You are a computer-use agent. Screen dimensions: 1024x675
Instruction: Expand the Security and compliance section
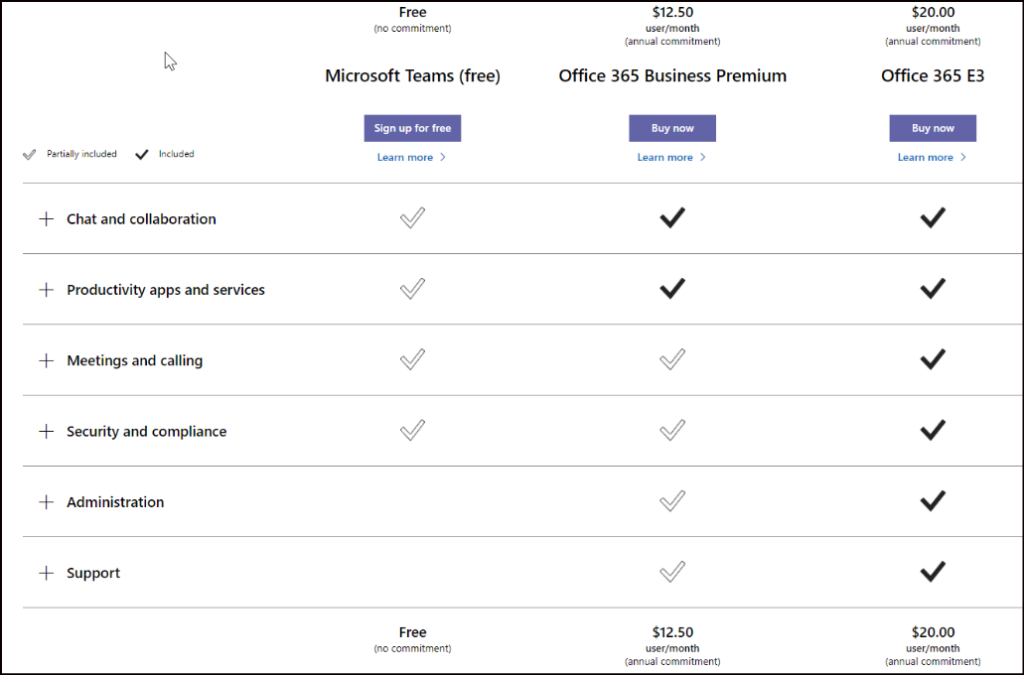(46, 431)
